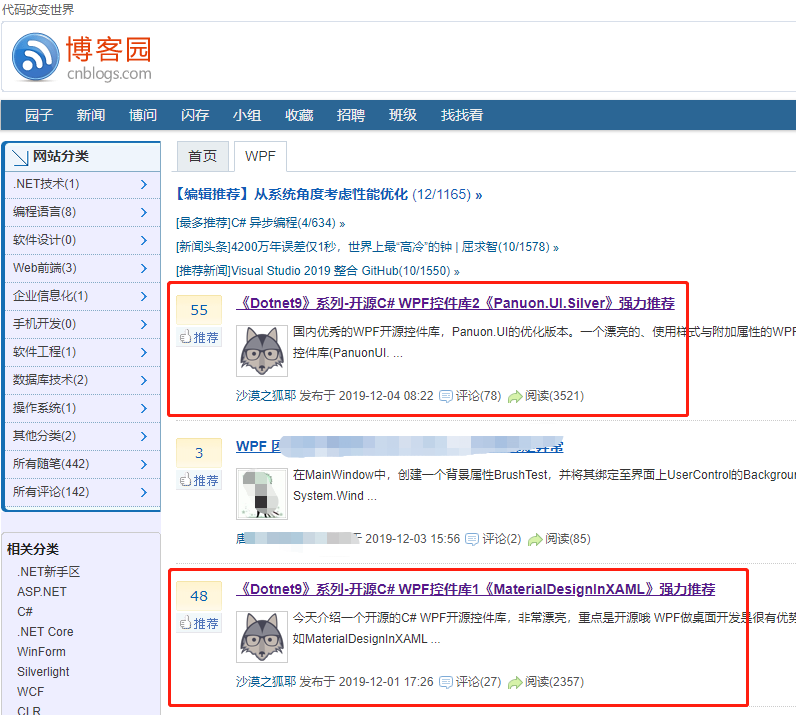
Task: Click the wolf avatar of MaterialDesignInXAML post
Action: click(x=262, y=637)
